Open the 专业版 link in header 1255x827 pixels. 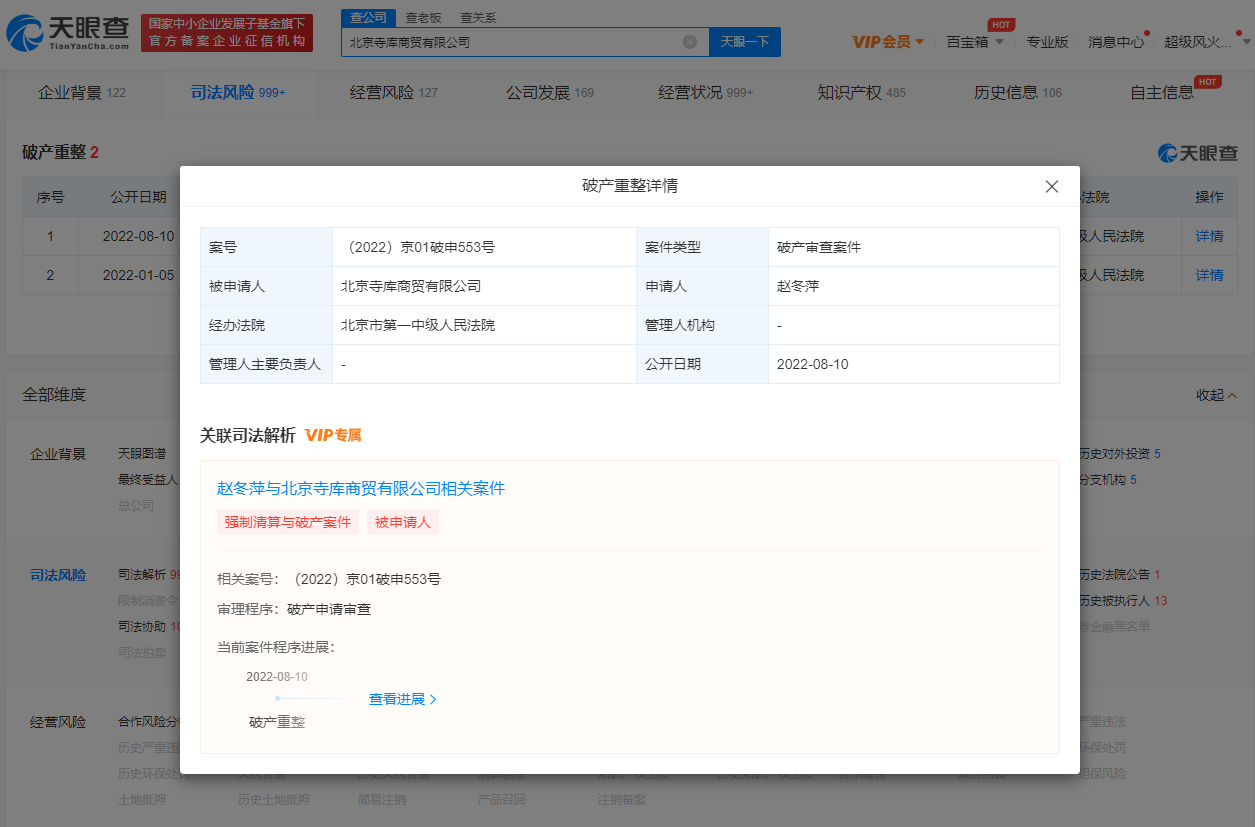point(1047,42)
